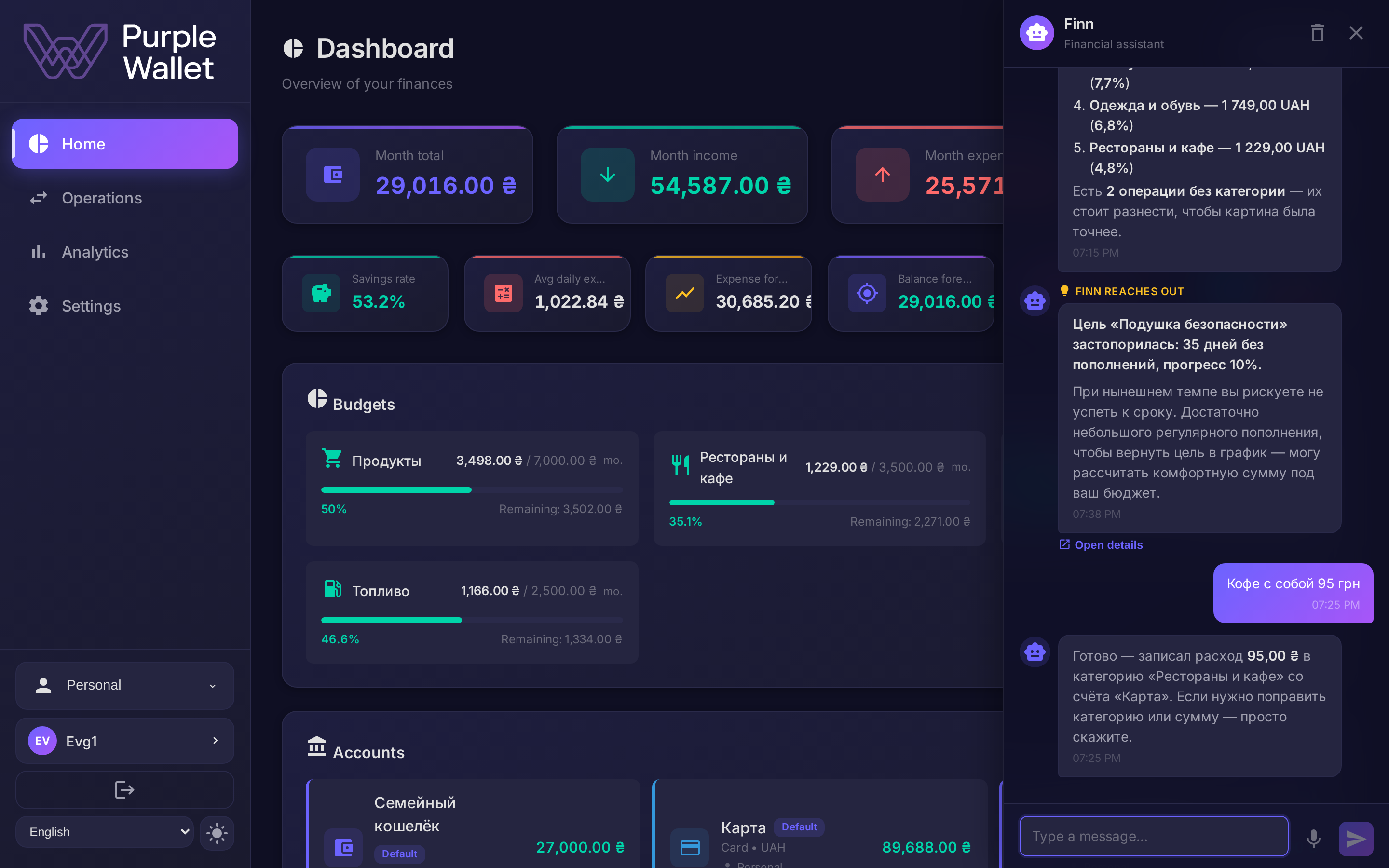The height and width of the screenshot is (868, 1389).
Task: Click the Топливо budget progress bar
Action: click(472, 620)
